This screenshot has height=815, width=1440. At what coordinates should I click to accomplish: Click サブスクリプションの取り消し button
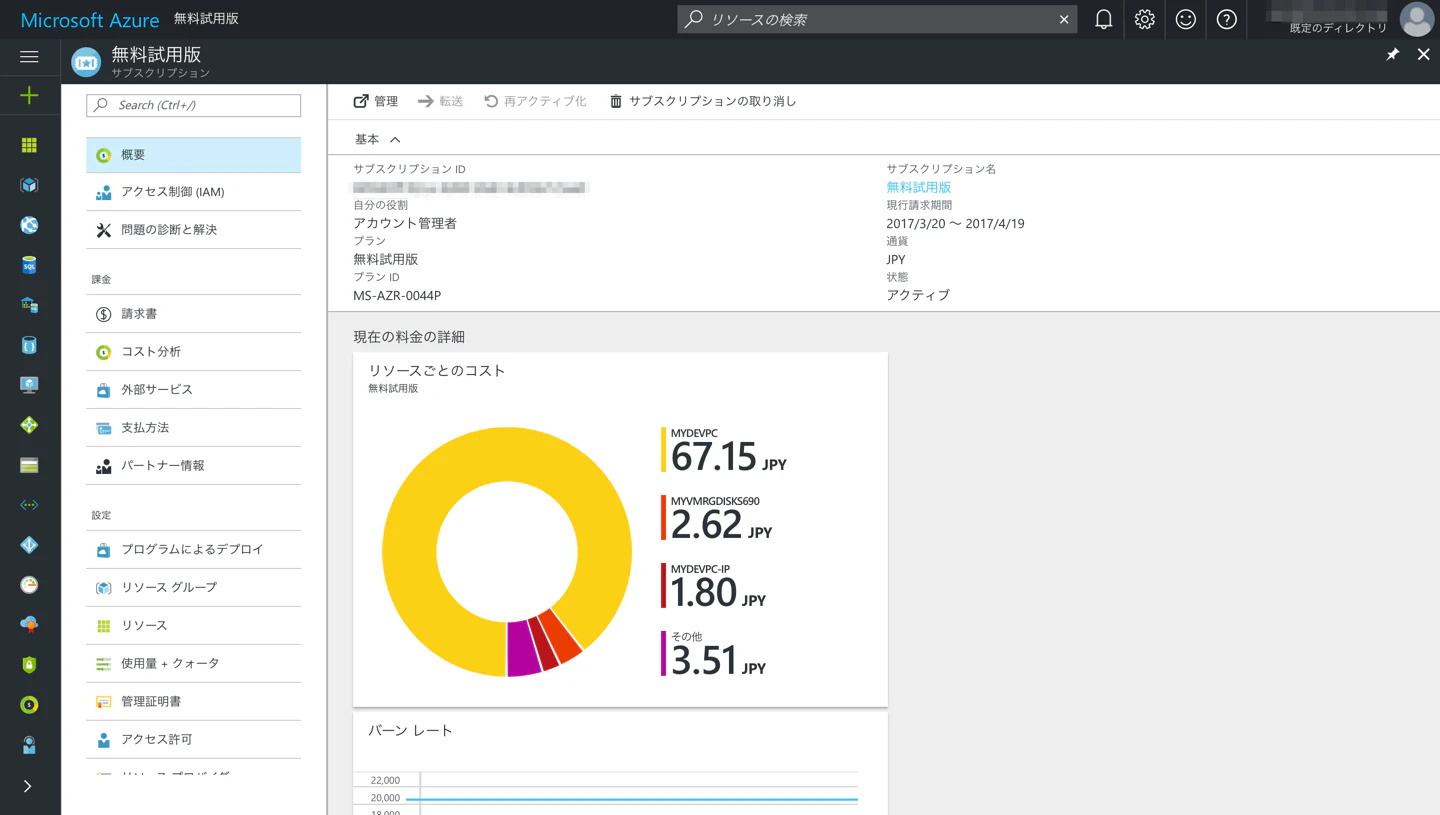703,101
